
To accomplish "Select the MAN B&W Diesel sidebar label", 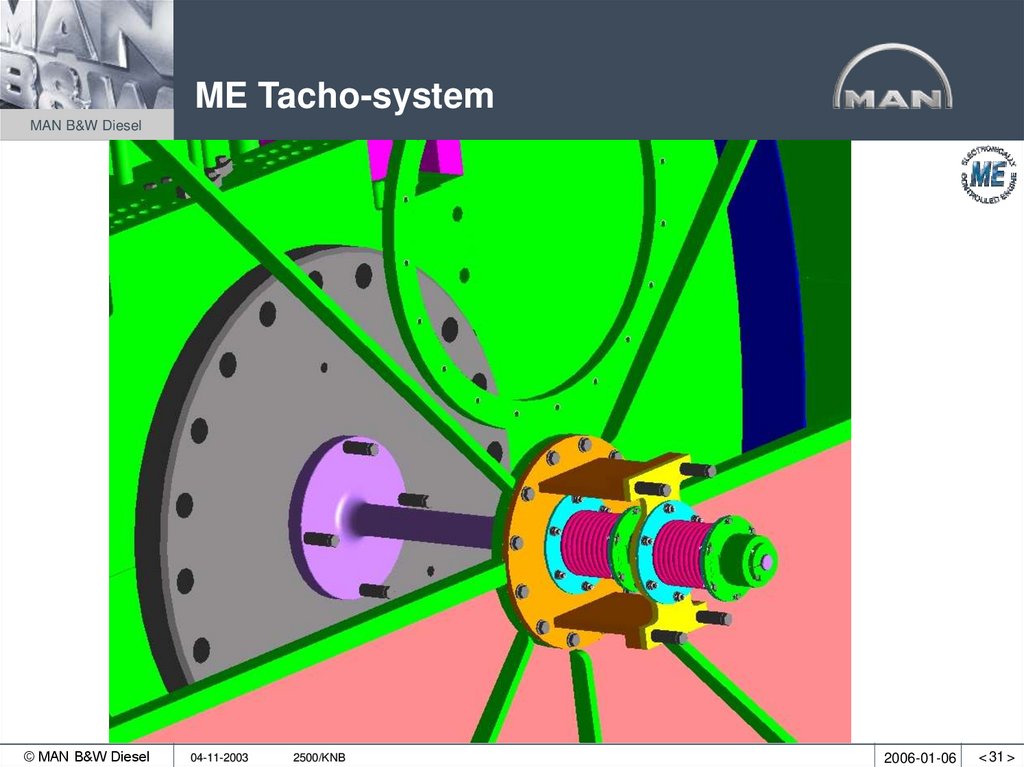I will (x=85, y=126).
